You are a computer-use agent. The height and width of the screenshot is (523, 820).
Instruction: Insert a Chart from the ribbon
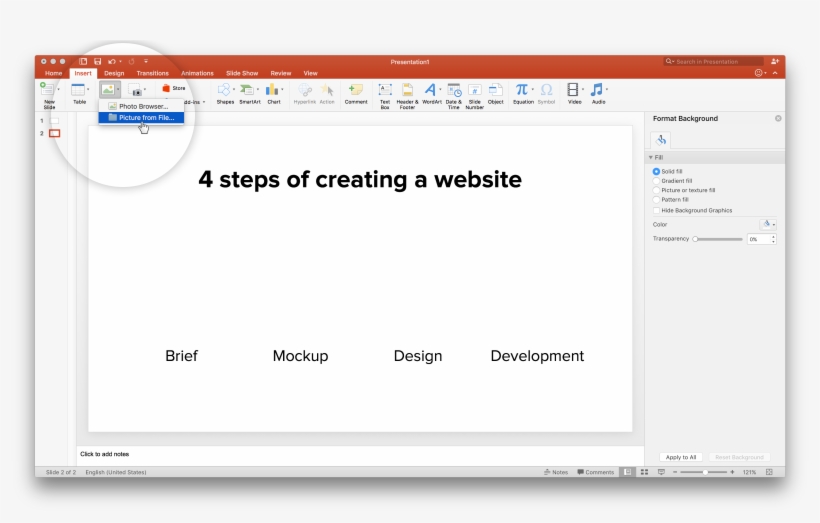tap(273, 90)
